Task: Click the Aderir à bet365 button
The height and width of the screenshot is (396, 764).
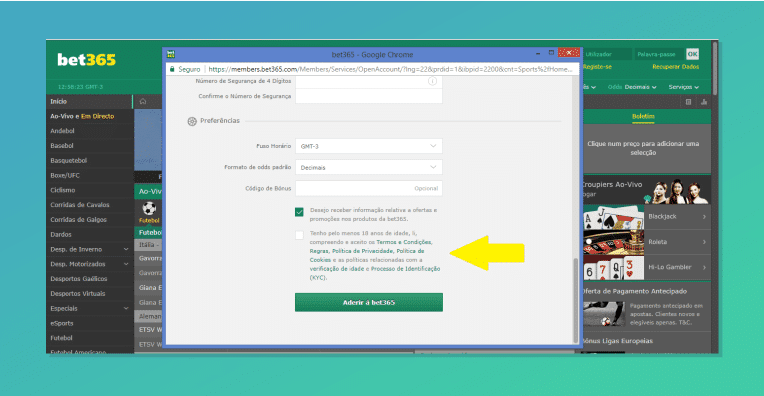Action: (369, 302)
